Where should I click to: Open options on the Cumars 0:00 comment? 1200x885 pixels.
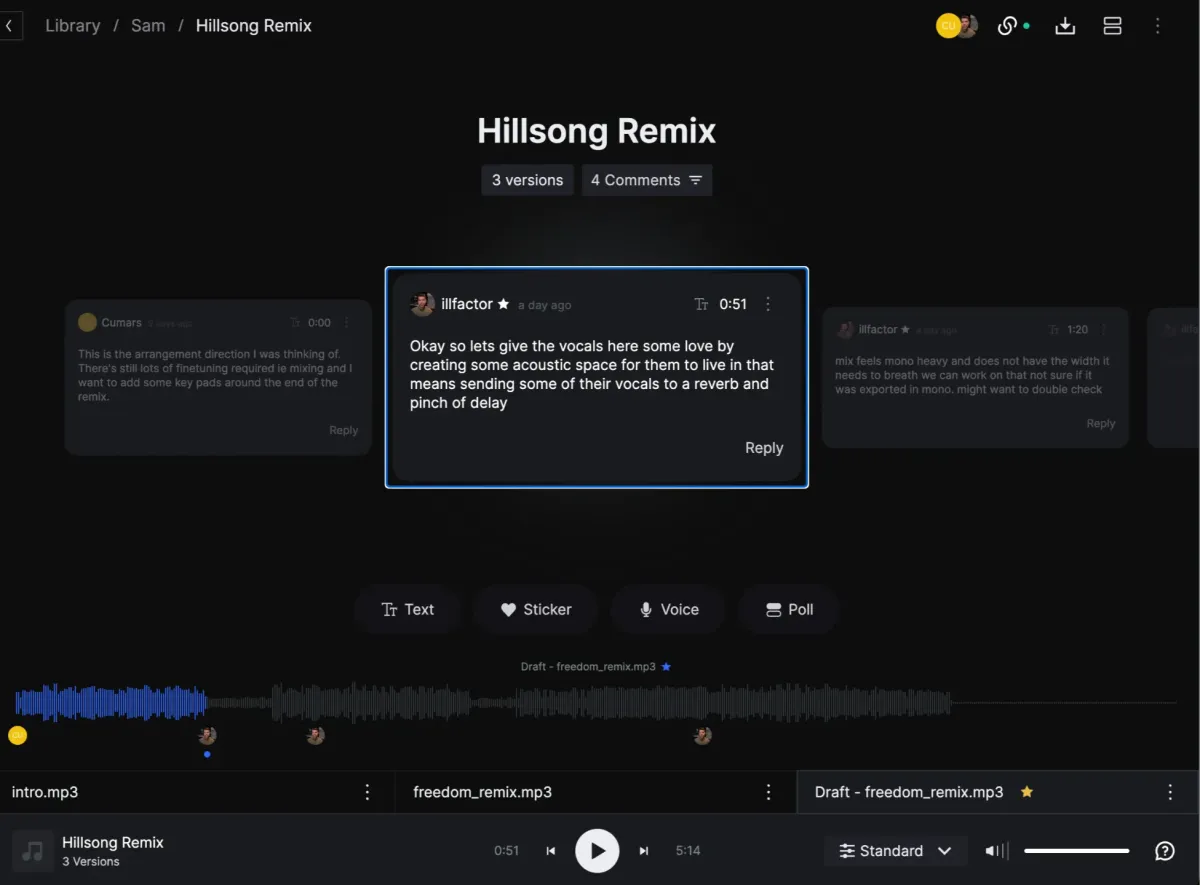[347, 322]
